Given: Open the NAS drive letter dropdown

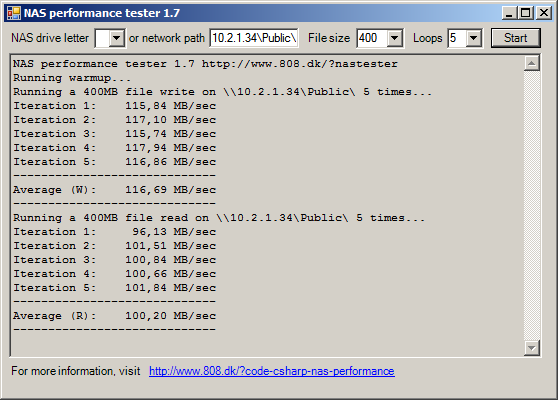Looking at the screenshot, I should tap(117, 38).
